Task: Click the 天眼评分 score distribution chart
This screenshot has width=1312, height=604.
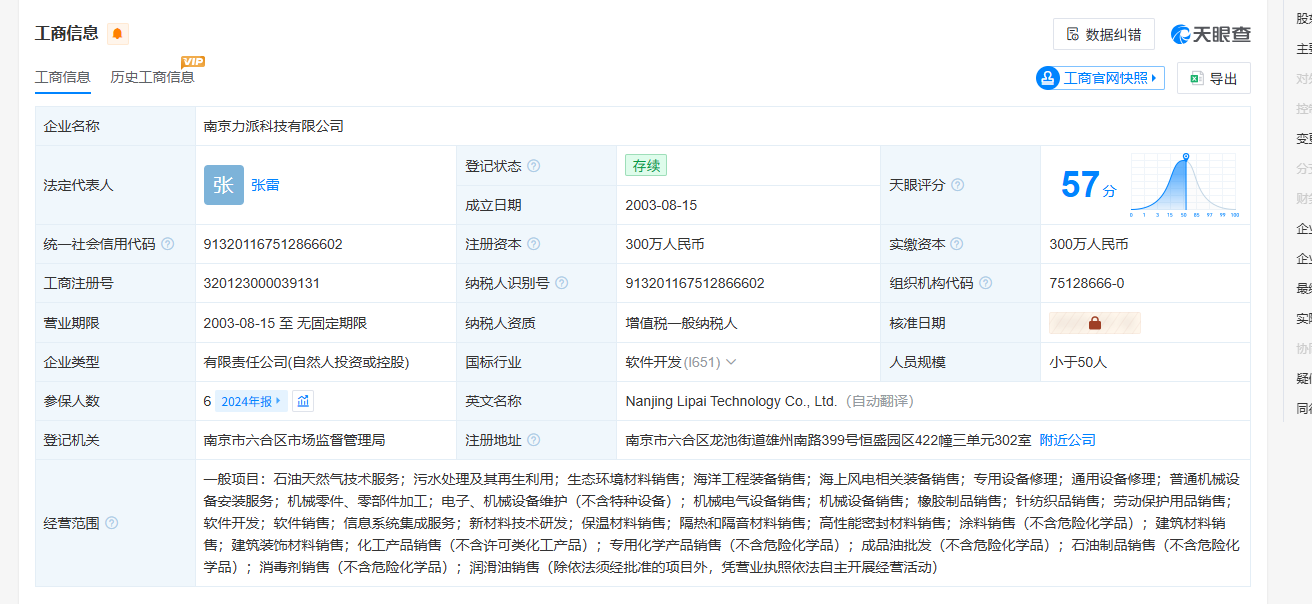Action: [x=1184, y=185]
